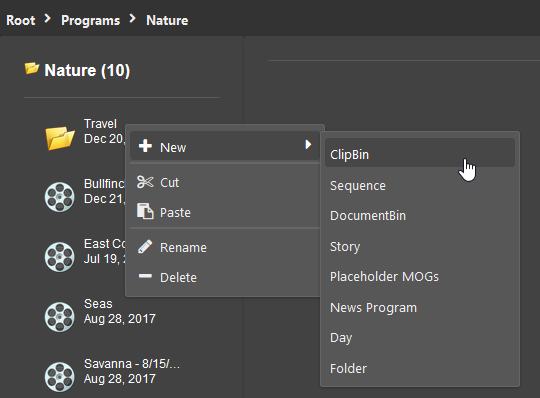The height and width of the screenshot is (398, 540).
Task: Select the Seas item name
Action: tap(98, 304)
